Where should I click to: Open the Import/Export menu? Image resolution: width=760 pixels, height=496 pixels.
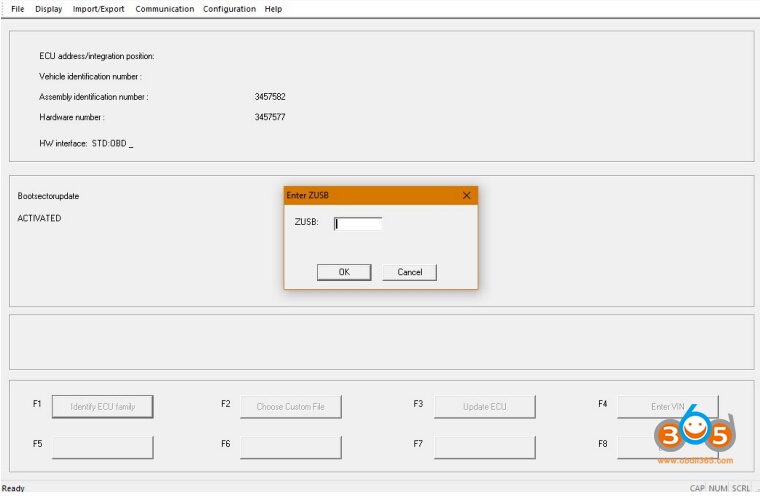(x=99, y=9)
